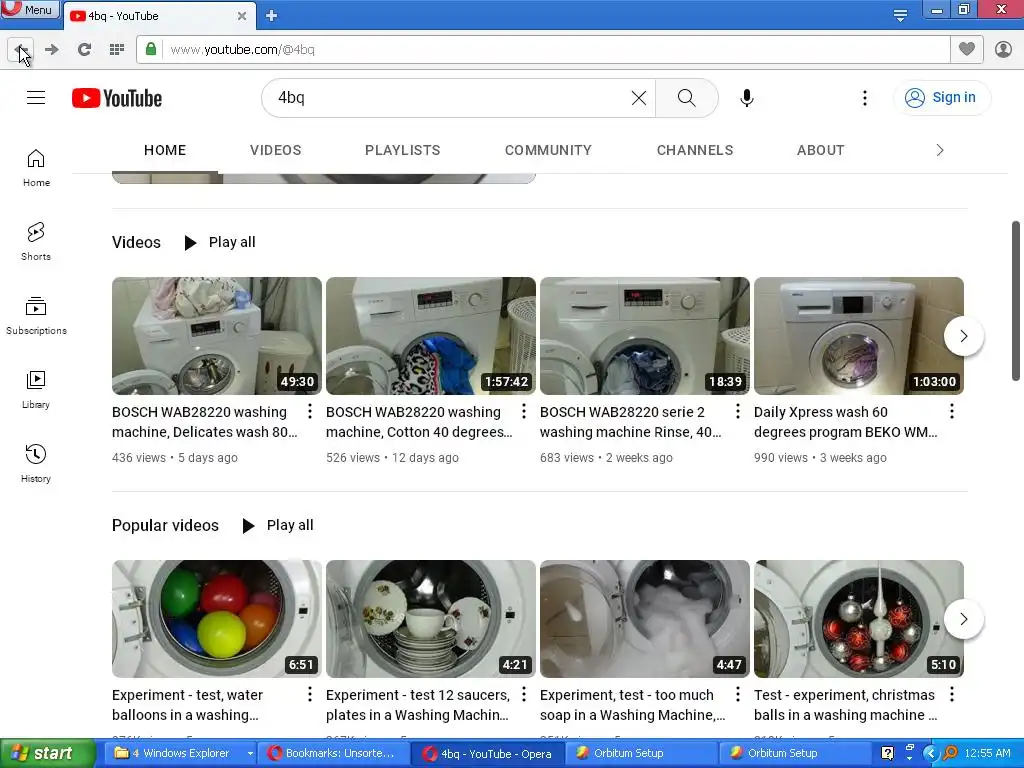Show next videos in the Popular videos row
The image size is (1024, 768).
pyautogui.click(x=963, y=618)
